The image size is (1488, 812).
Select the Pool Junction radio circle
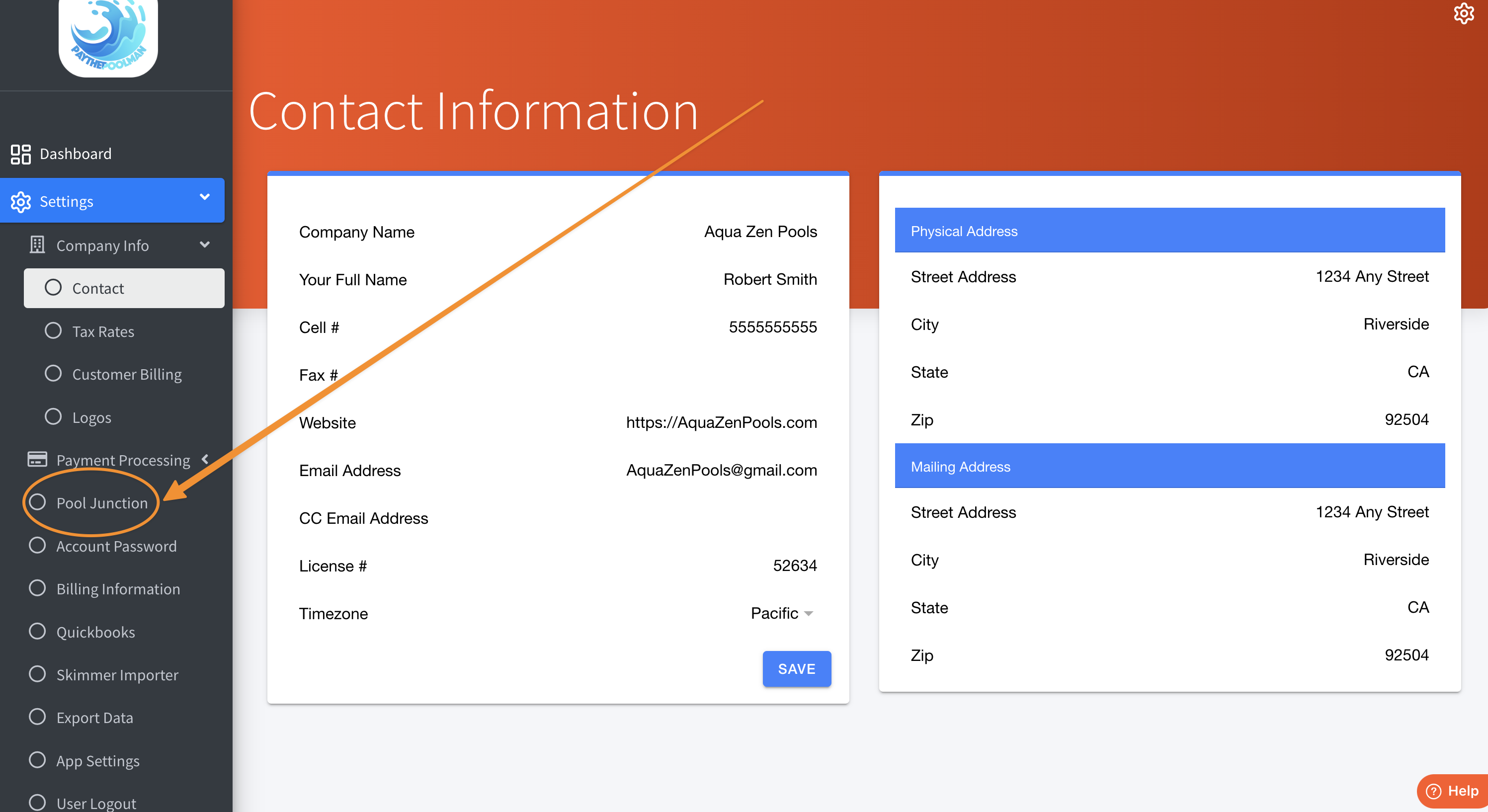(38, 502)
